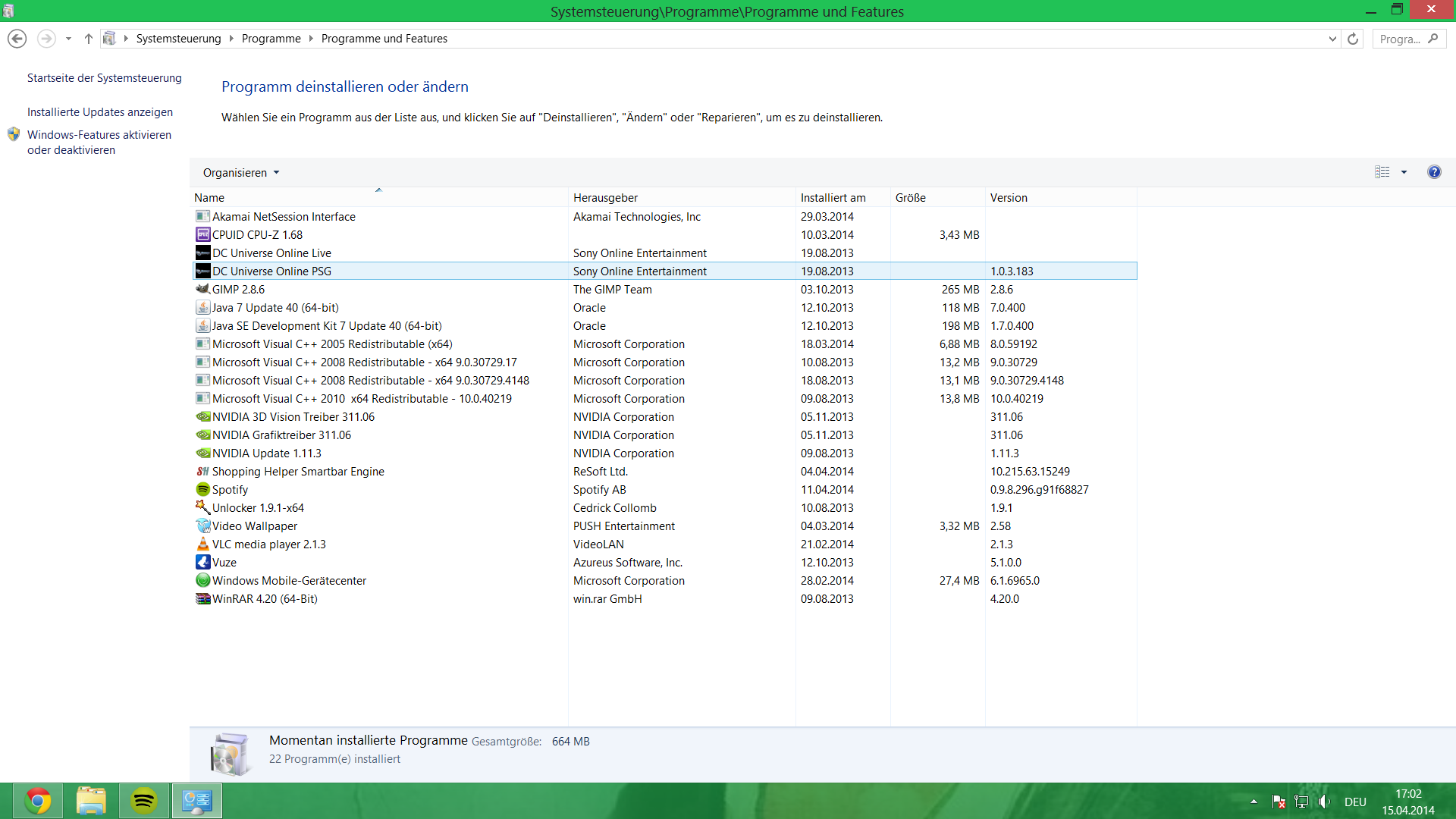Expand the address bar history dropdown
Screen dimensions: 1456x819
coord(1332,39)
